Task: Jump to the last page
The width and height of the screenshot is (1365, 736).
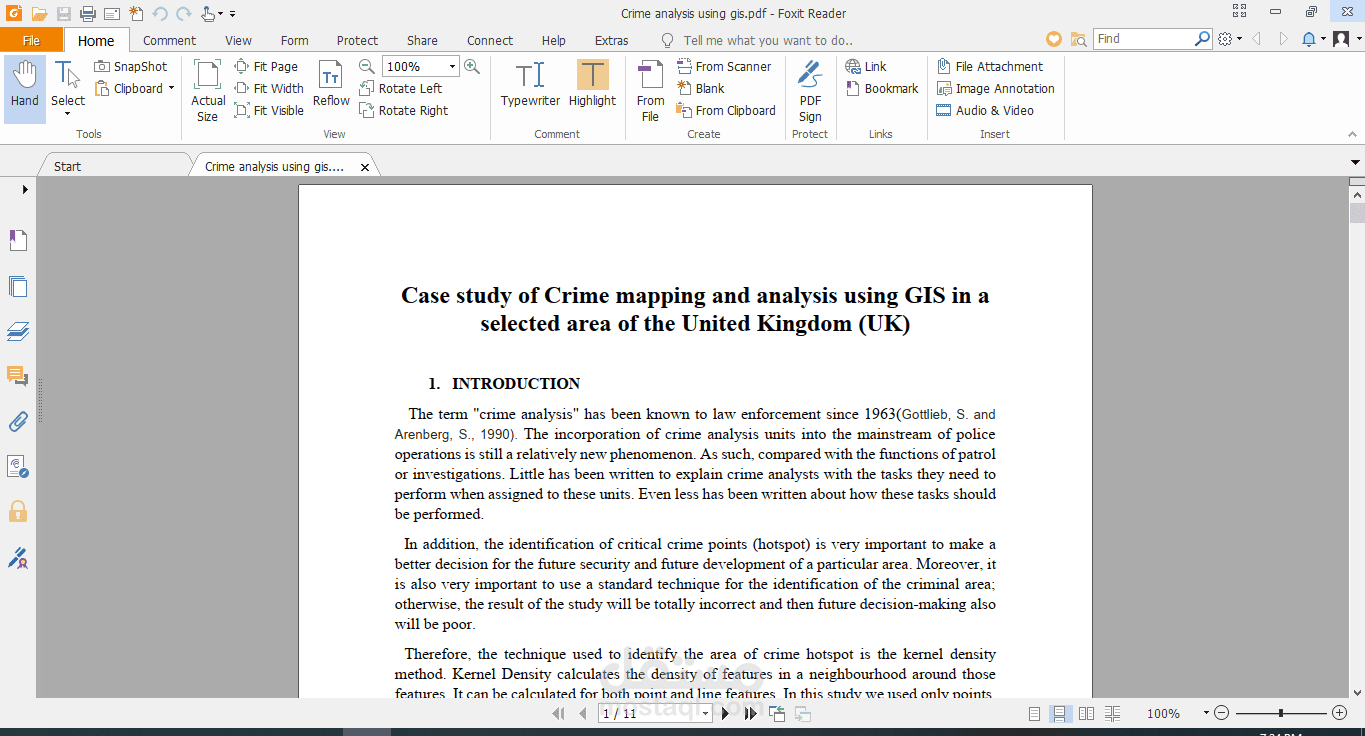Action: pos(750,713)
